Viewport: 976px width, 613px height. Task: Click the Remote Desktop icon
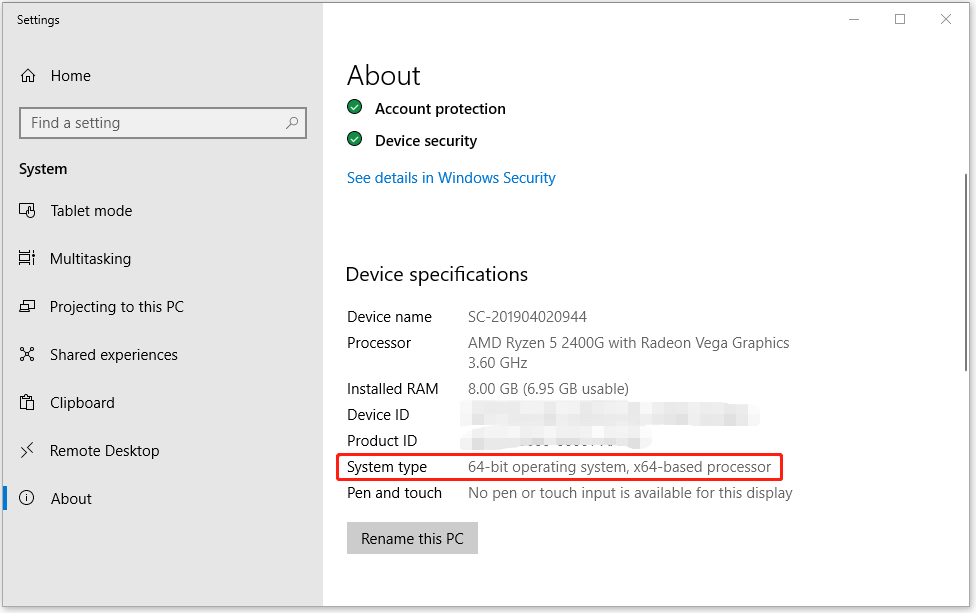(28, 451)
